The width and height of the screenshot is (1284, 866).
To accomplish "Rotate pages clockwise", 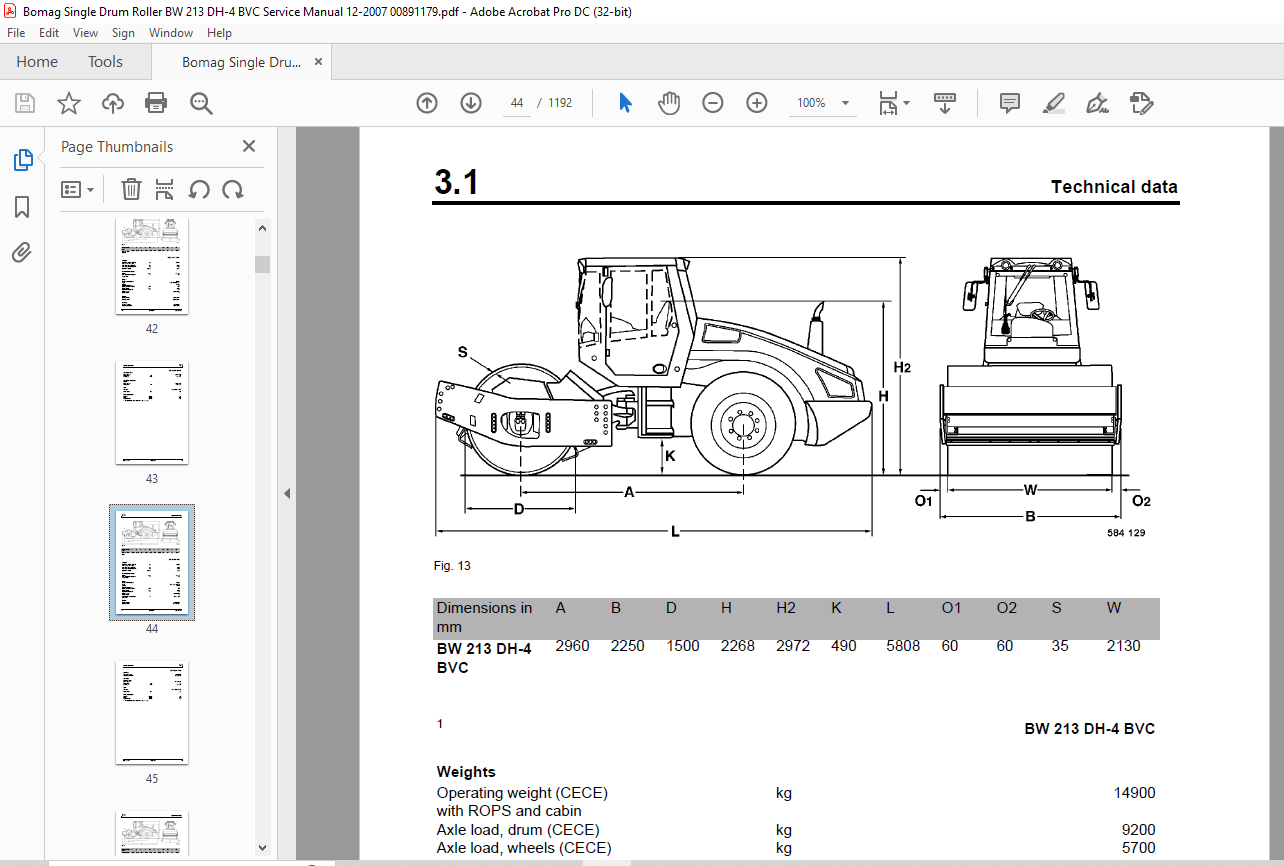I will (233, 189).
